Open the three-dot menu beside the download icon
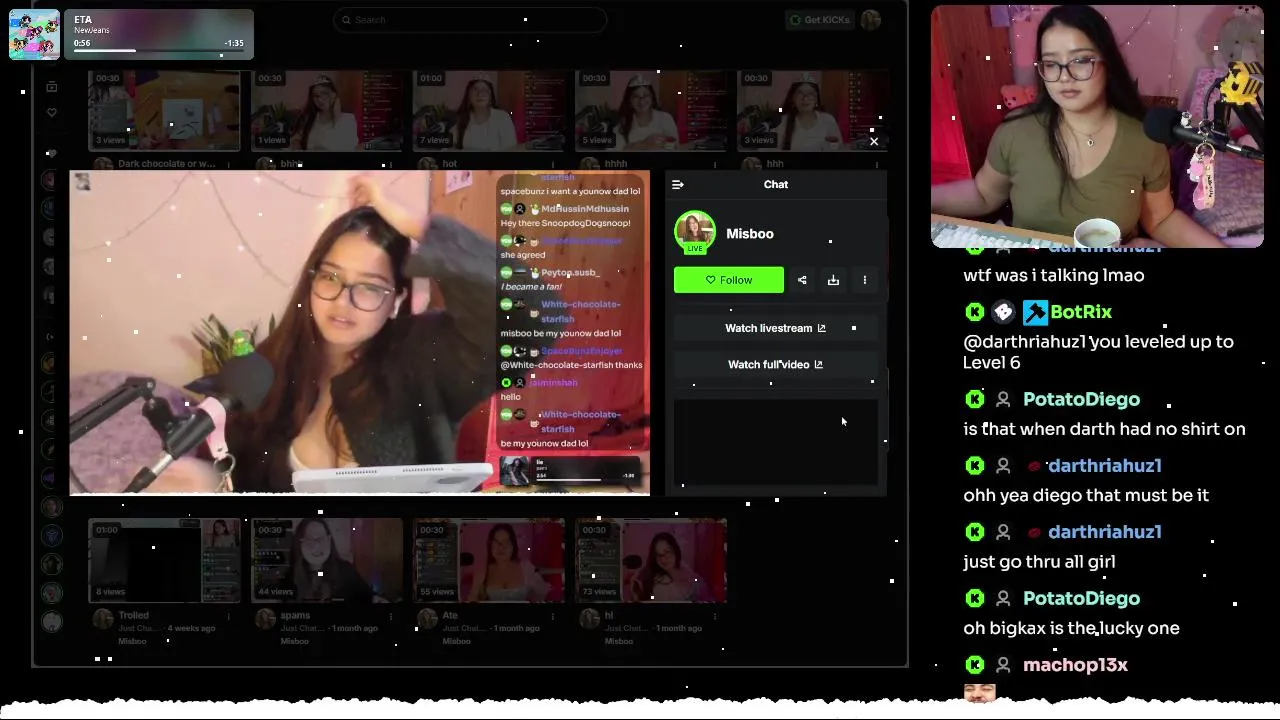This screenshot has height=720, width=1280. [x=865, y=280]
